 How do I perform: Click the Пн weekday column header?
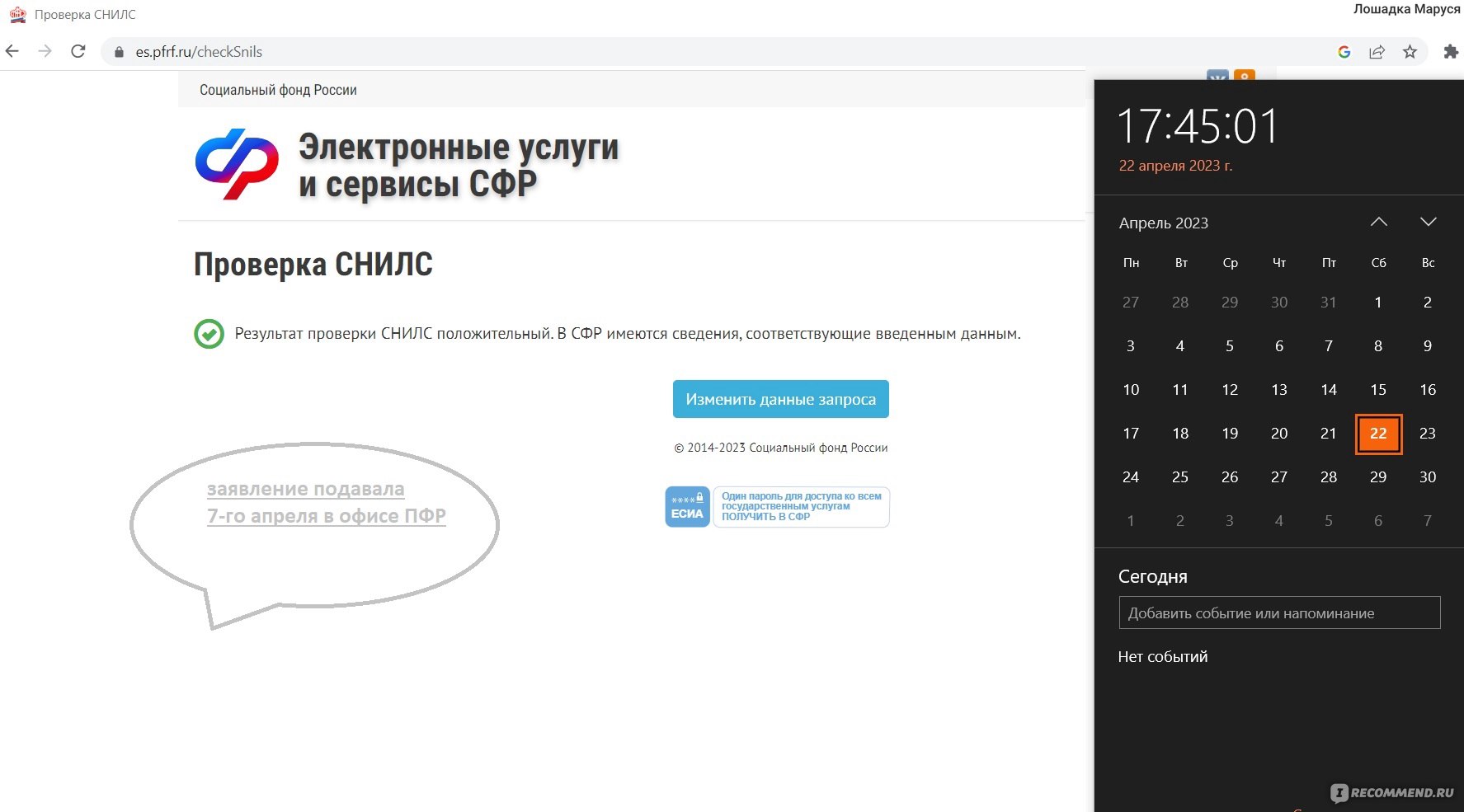(1131, 263)
